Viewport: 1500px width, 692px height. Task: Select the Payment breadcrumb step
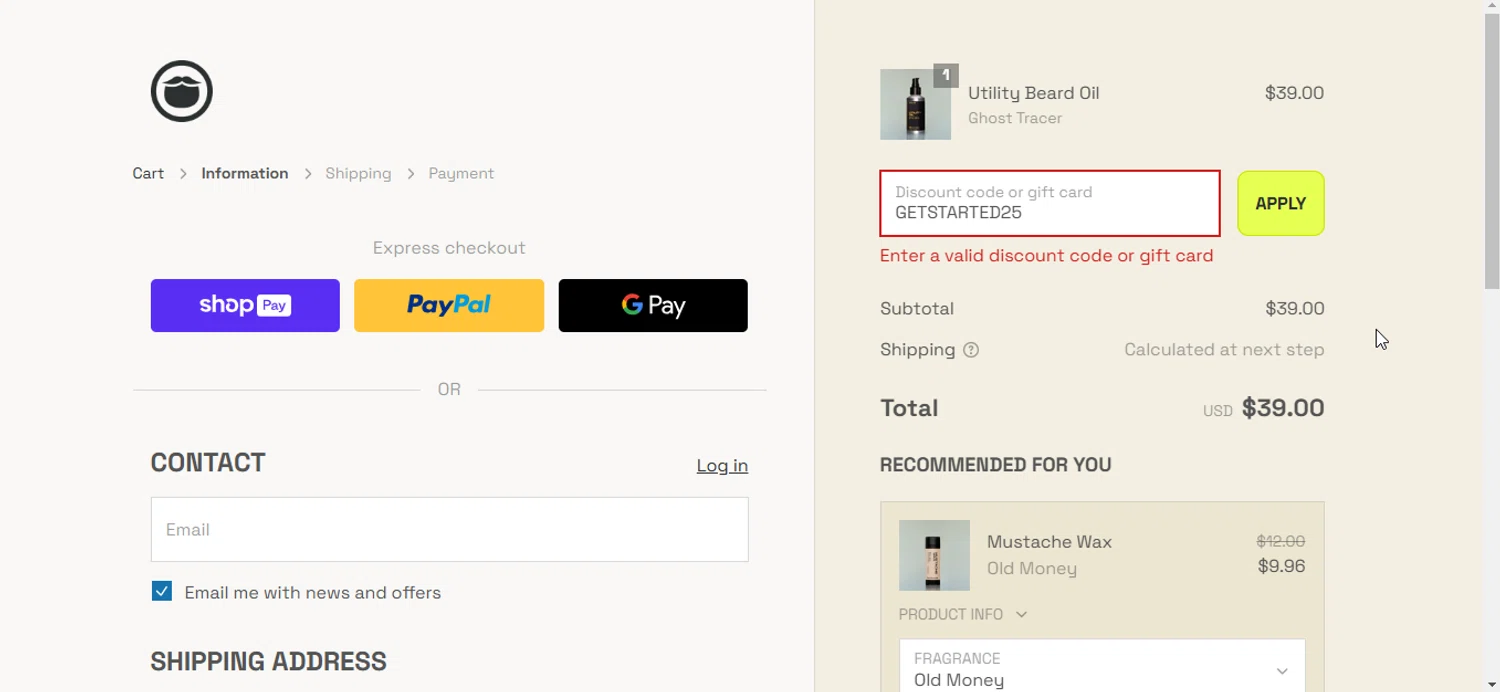[461, 173]
